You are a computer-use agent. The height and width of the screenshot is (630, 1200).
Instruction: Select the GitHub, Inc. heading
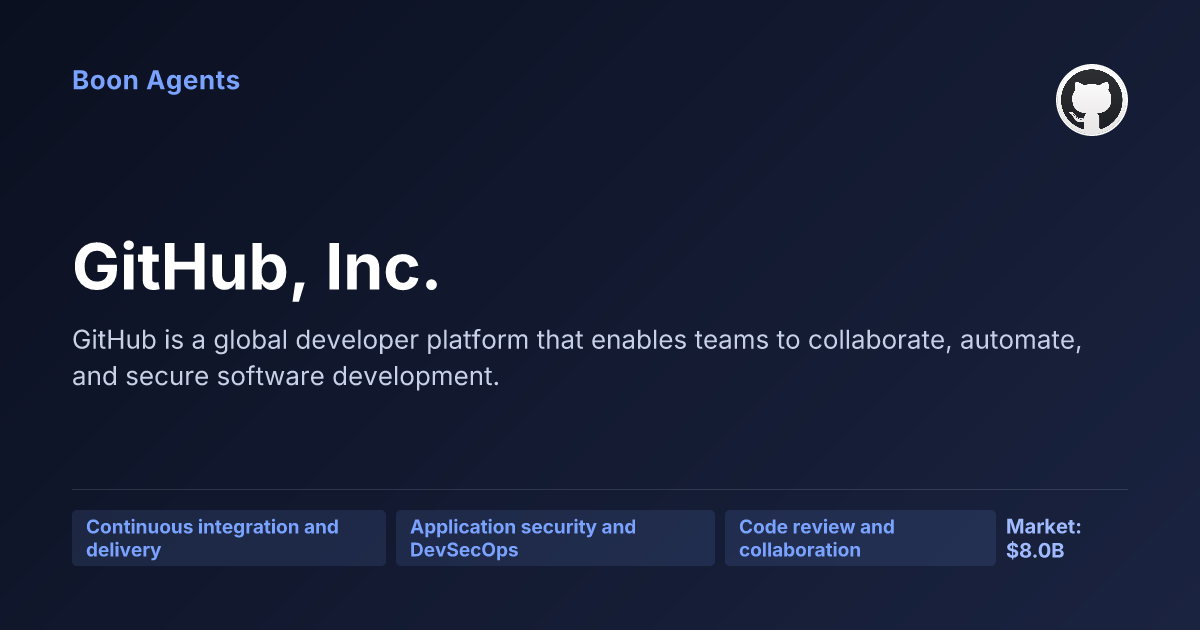[256, 267]
